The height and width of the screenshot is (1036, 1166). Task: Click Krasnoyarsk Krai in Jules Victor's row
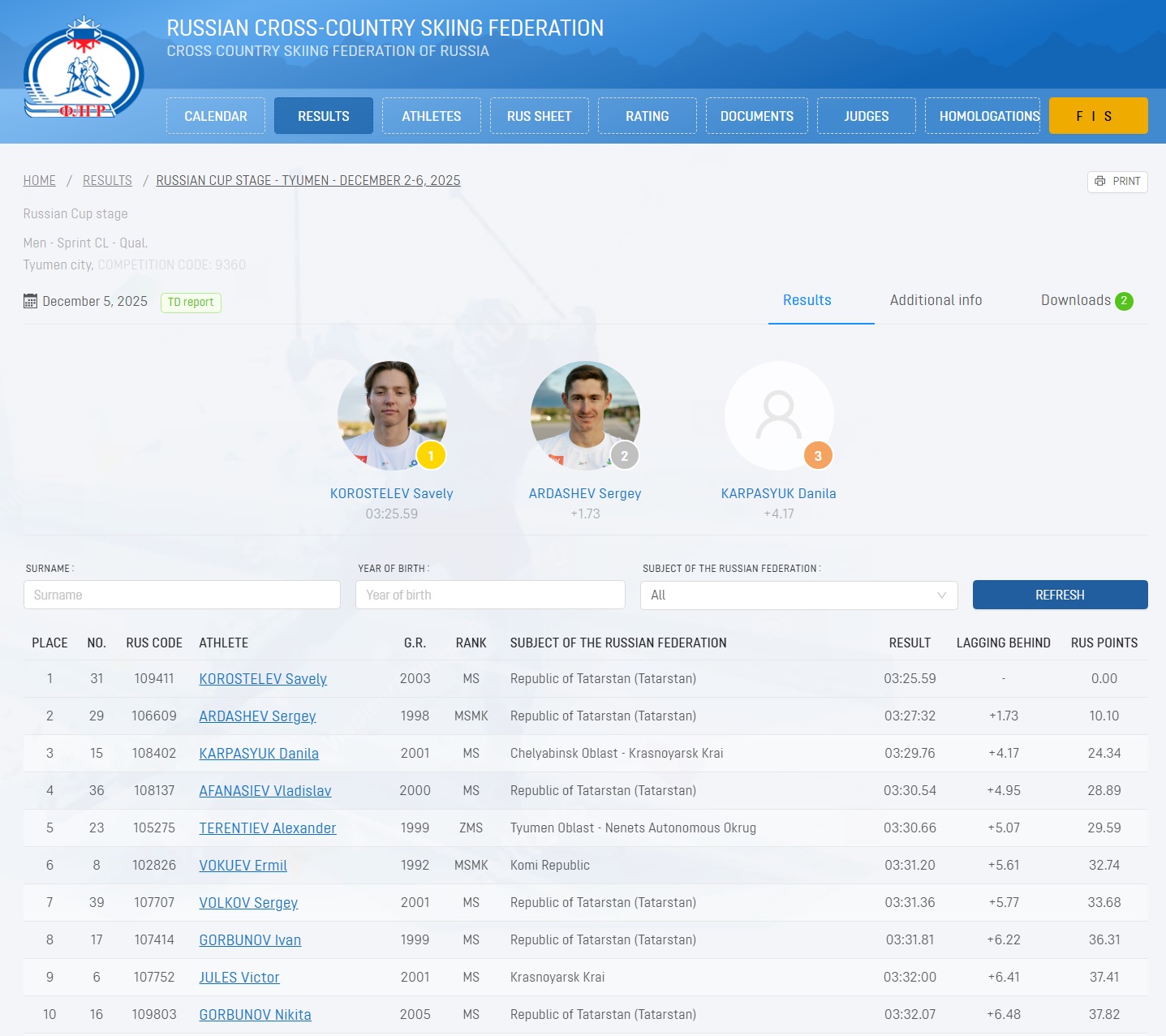click(557, 978)
